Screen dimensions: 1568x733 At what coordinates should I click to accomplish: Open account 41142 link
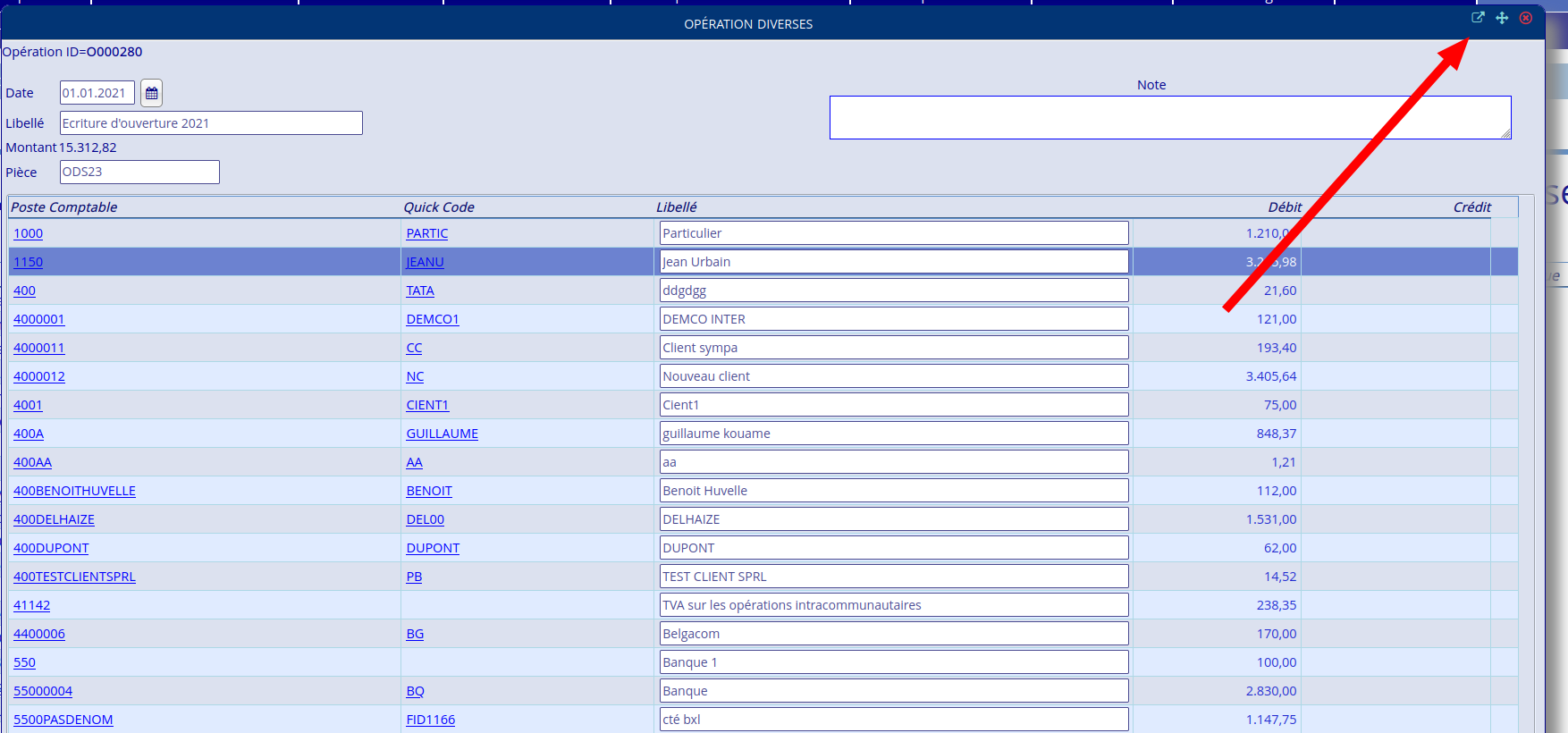coord(31,605)
